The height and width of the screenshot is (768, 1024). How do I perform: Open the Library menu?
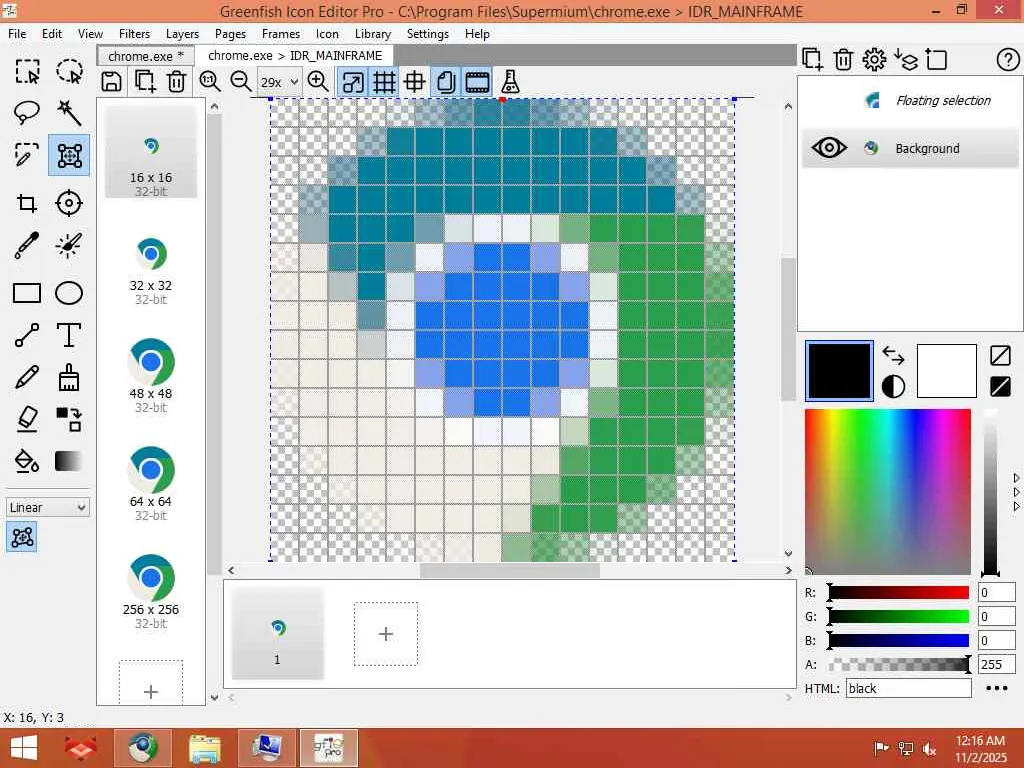373,34
